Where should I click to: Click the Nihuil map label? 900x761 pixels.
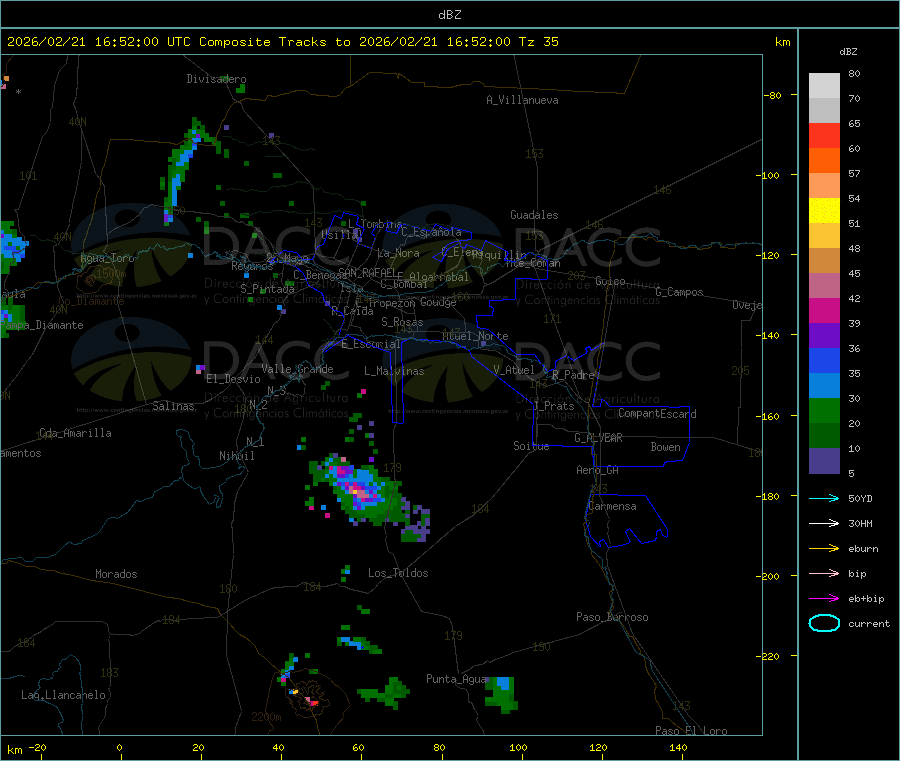tap(236, 456)
